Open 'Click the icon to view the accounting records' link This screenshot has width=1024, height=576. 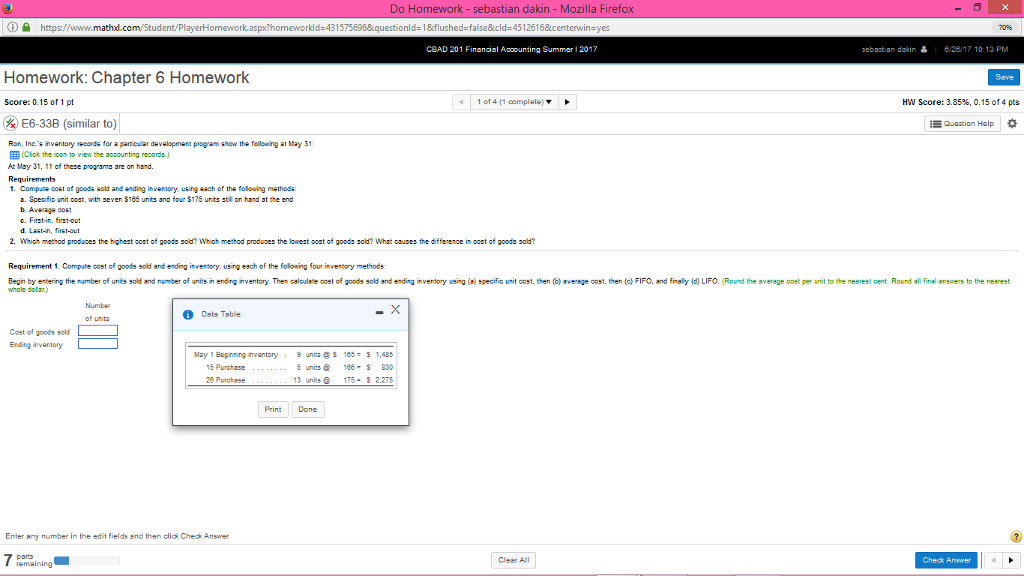[x=95, y=155]
